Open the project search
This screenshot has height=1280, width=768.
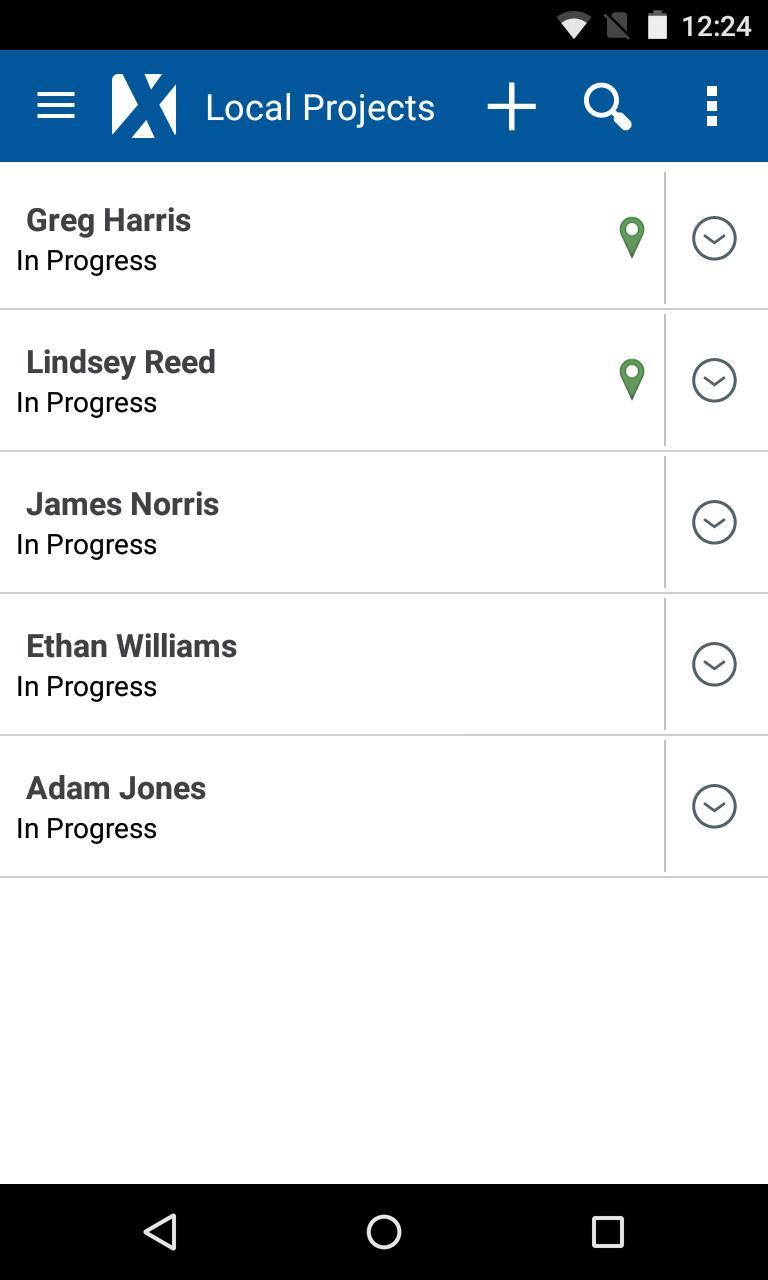[607, 106]
